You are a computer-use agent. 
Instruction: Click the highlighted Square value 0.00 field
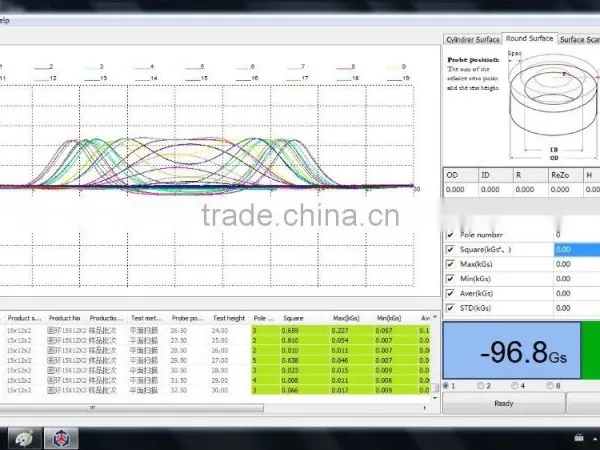point(577,249)
